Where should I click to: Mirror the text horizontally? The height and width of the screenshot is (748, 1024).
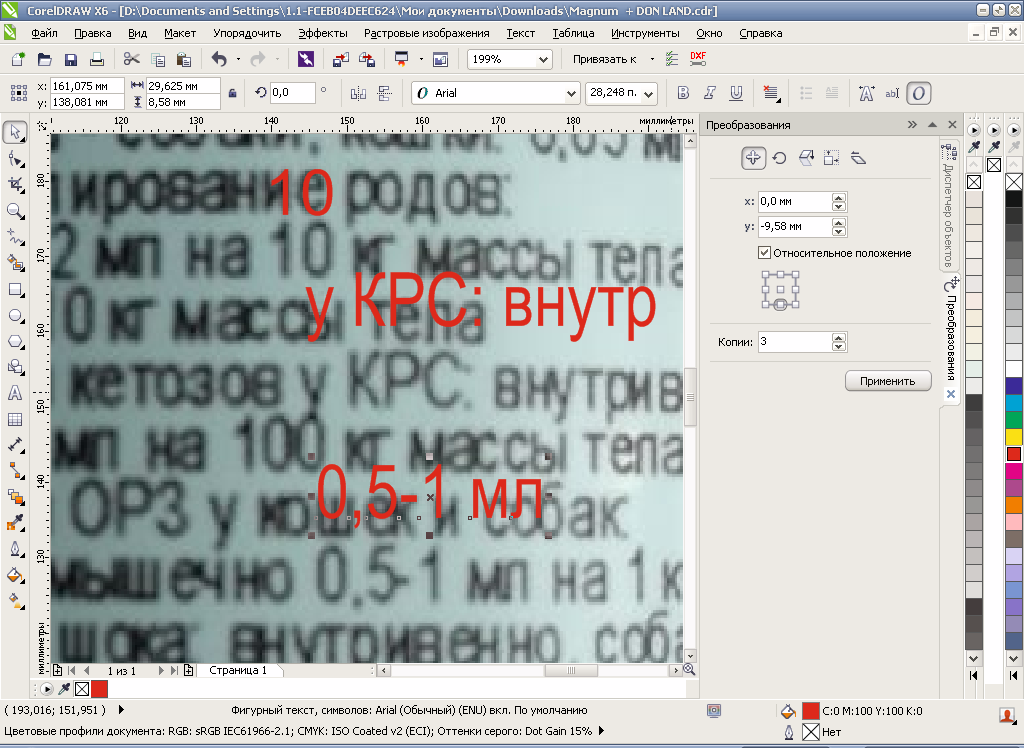[x=358, y=93]
